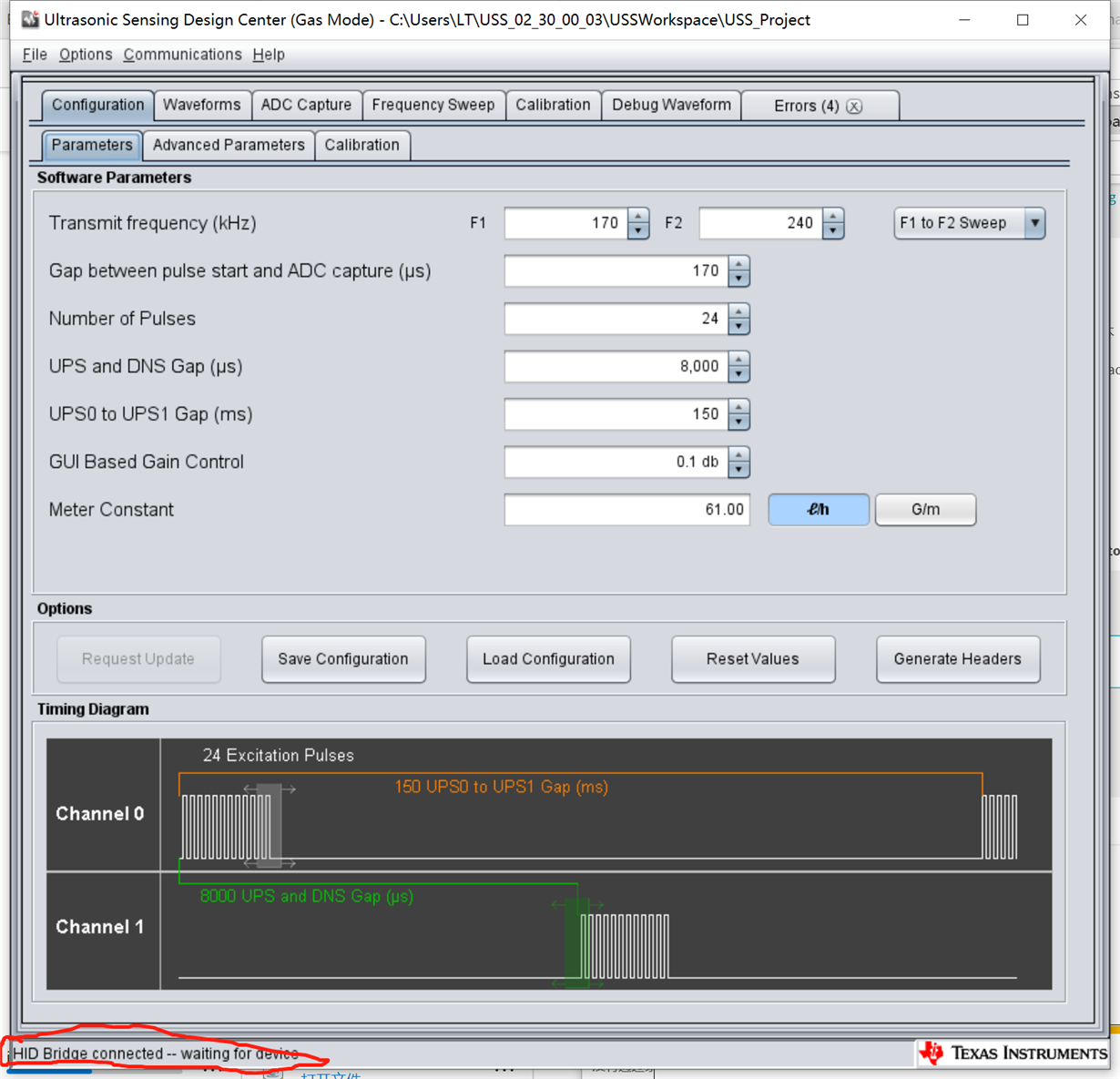Viewport: 1120px width, 1079px height.
Task: Open the Debug Waveform tab
Action: (x=671, y=105)
